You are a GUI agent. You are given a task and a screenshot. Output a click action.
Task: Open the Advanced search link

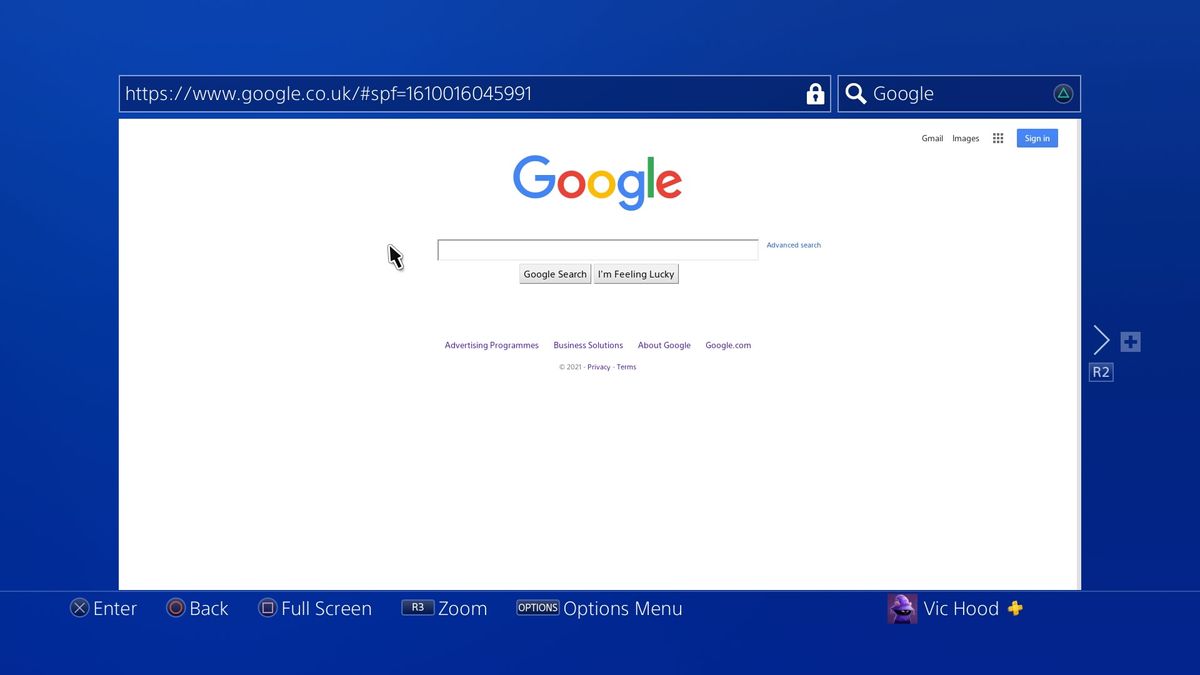coord(793,245)
